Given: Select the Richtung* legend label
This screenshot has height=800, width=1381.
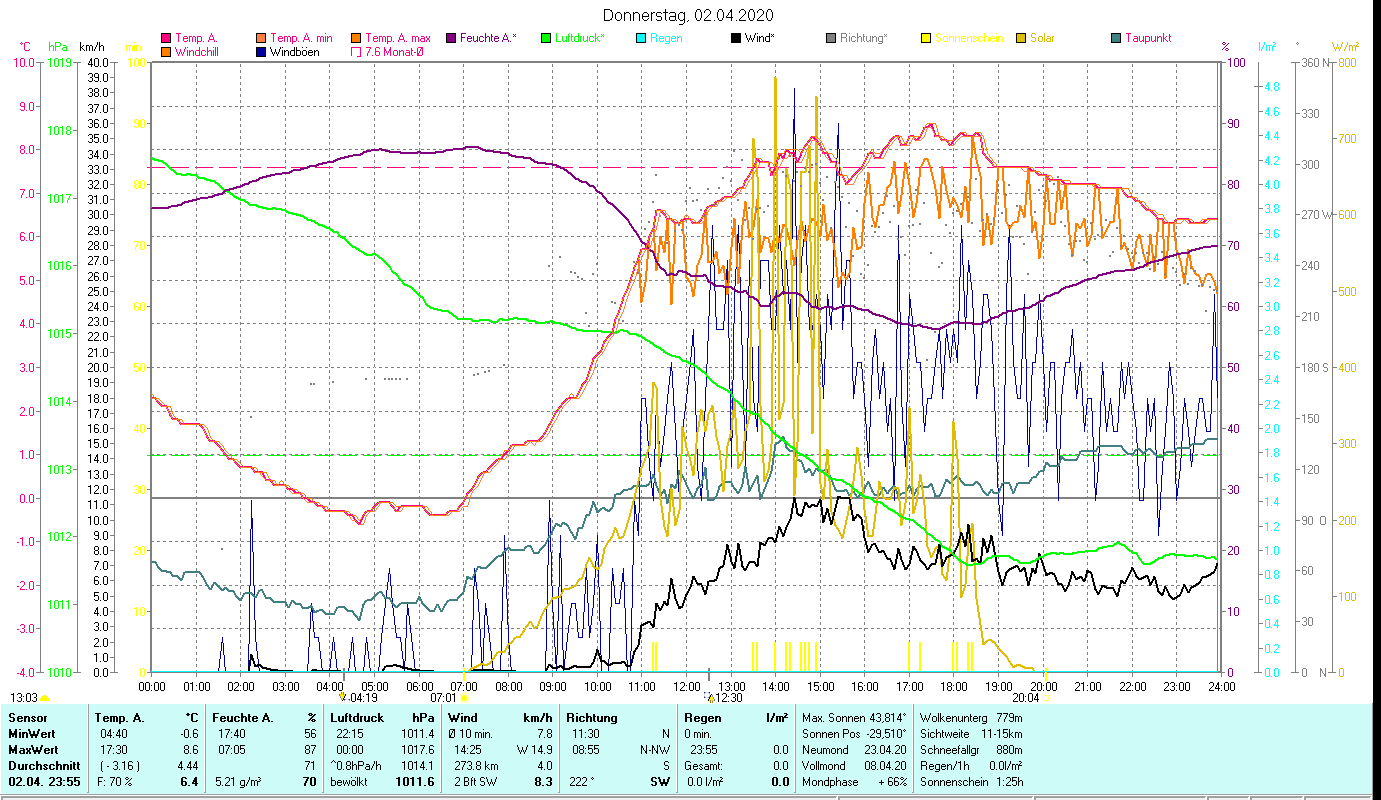Looking at the screenshot, I should (x=864, y=39).
